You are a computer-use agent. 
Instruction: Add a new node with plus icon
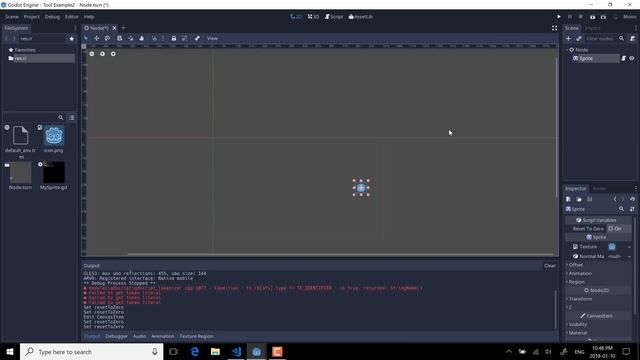[568, 38]
